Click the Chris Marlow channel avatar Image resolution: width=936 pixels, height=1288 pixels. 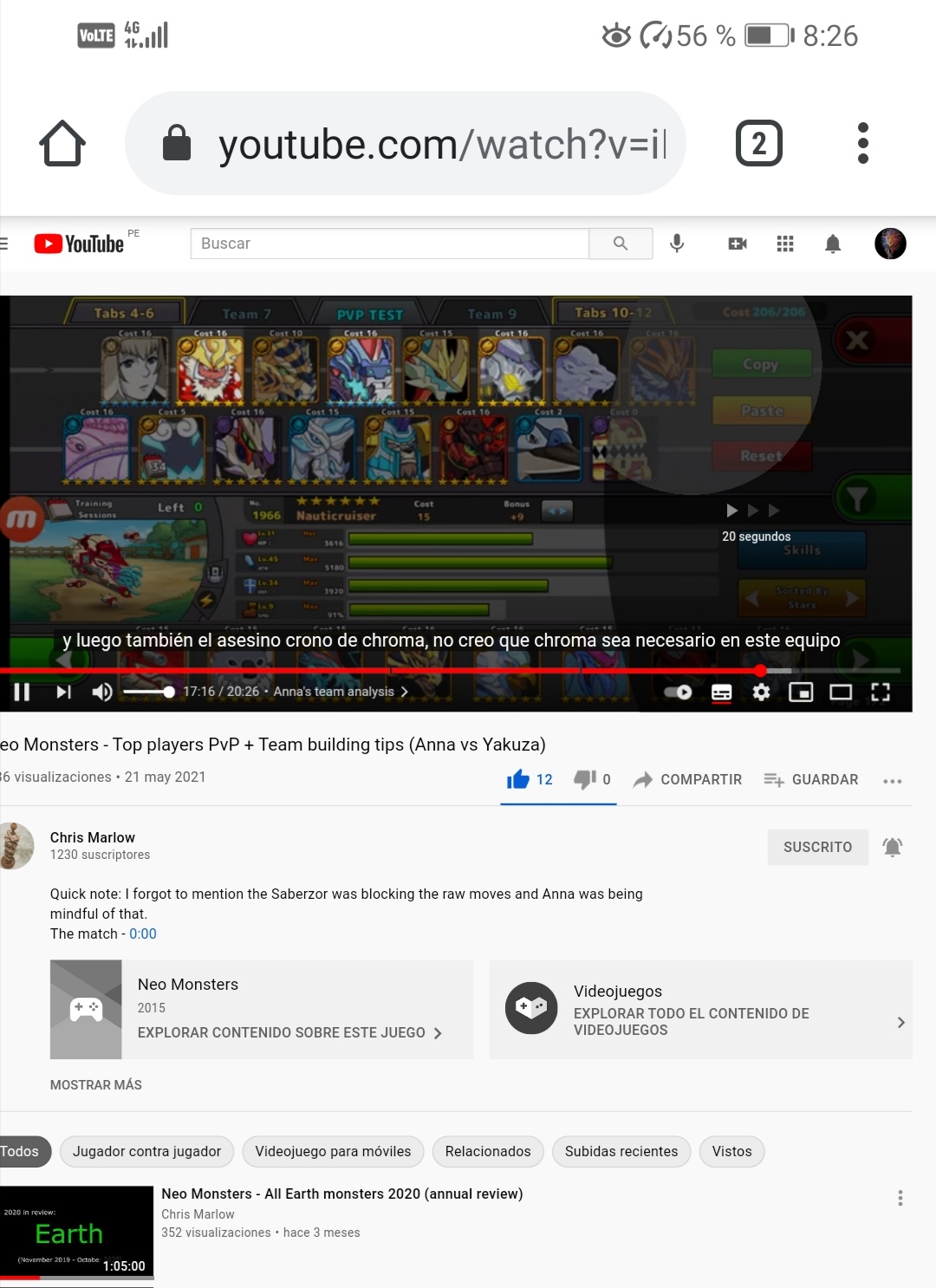pos(14,846)
